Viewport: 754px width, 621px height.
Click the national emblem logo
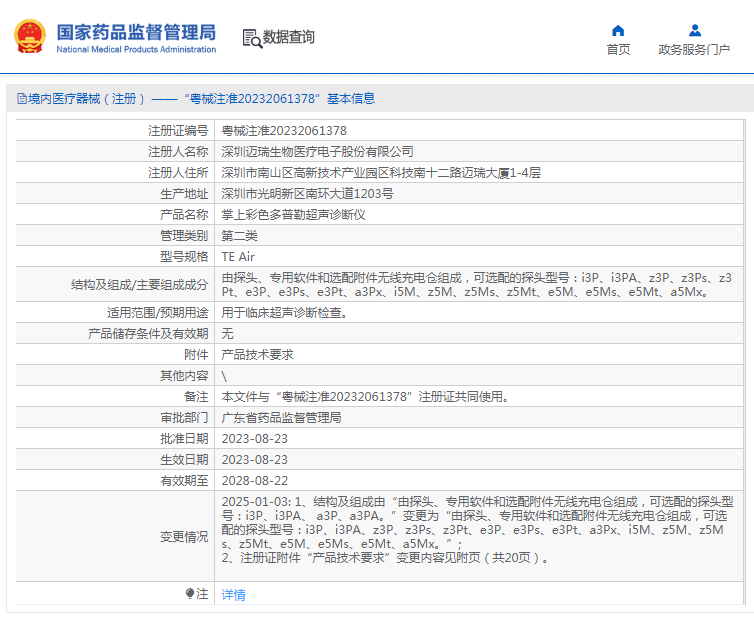tap(30, 36)
